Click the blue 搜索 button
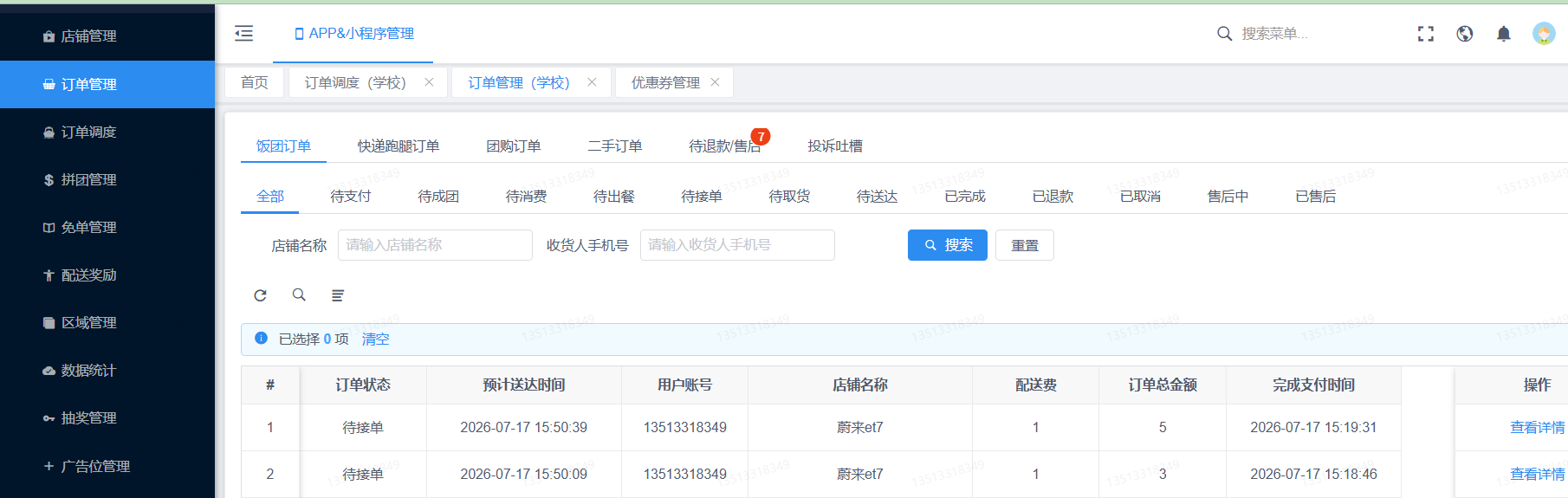Viewport: 1568px width, 498px height. pos(948,245)
